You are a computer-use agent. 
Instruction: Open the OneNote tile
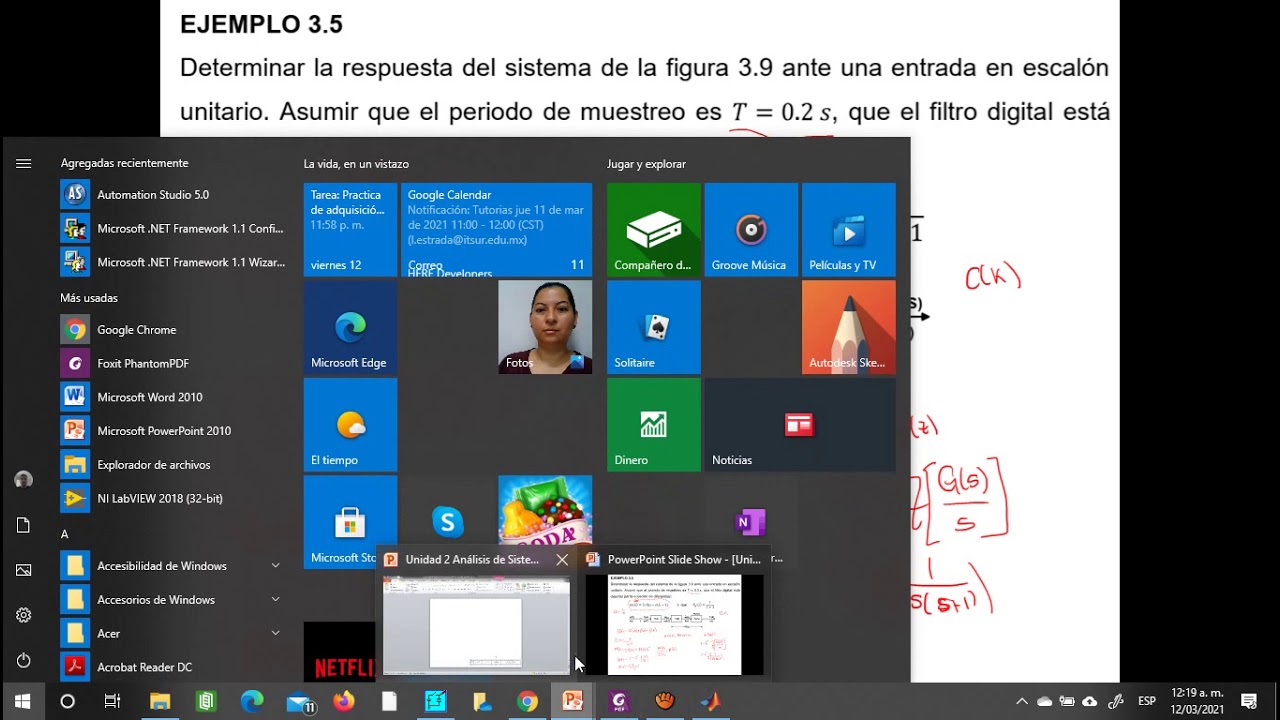pyautogui.click(x=751, y=521)
